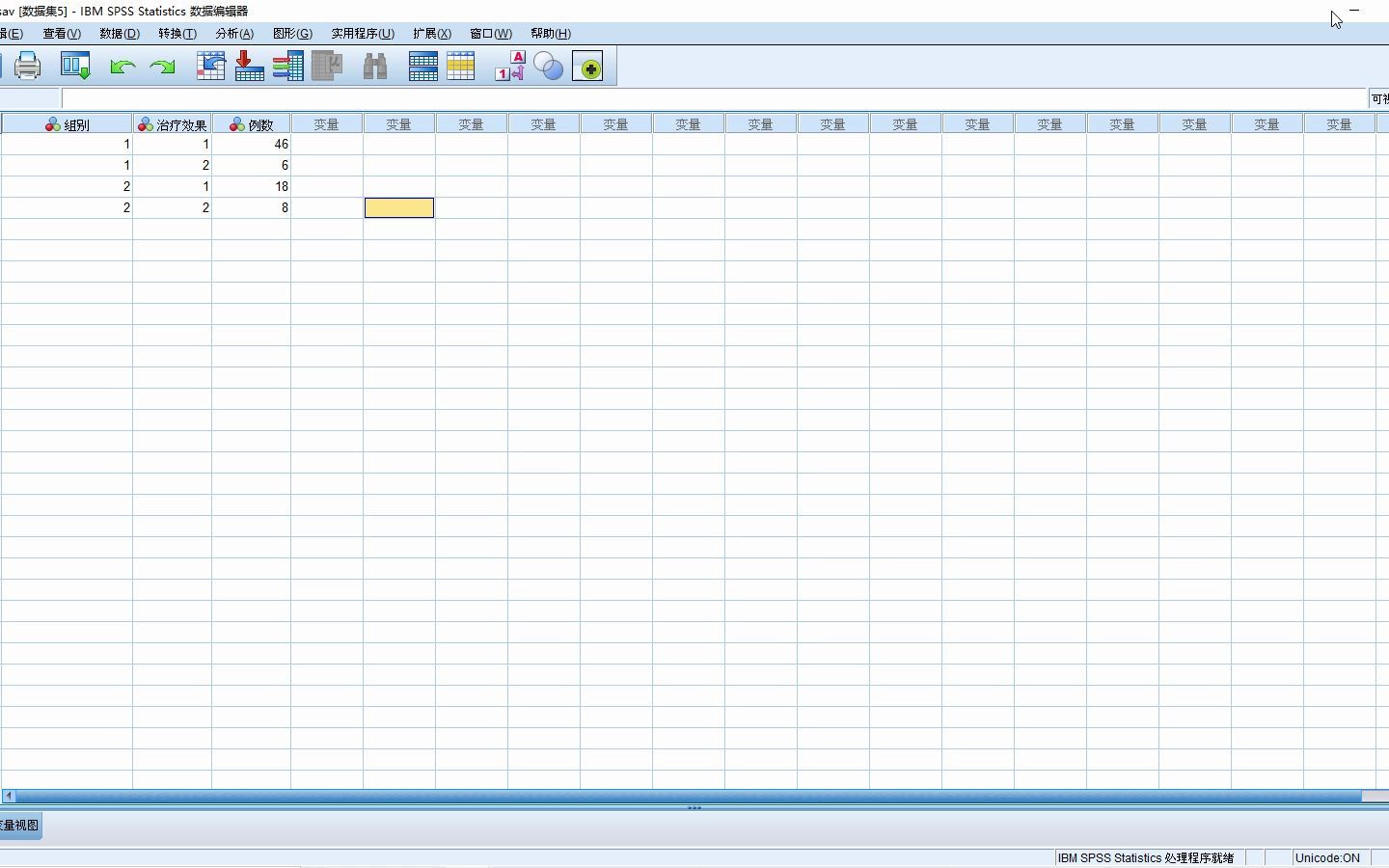Click the green Redo arrow
1389x868 pixels.
click(x=163, y=67)
